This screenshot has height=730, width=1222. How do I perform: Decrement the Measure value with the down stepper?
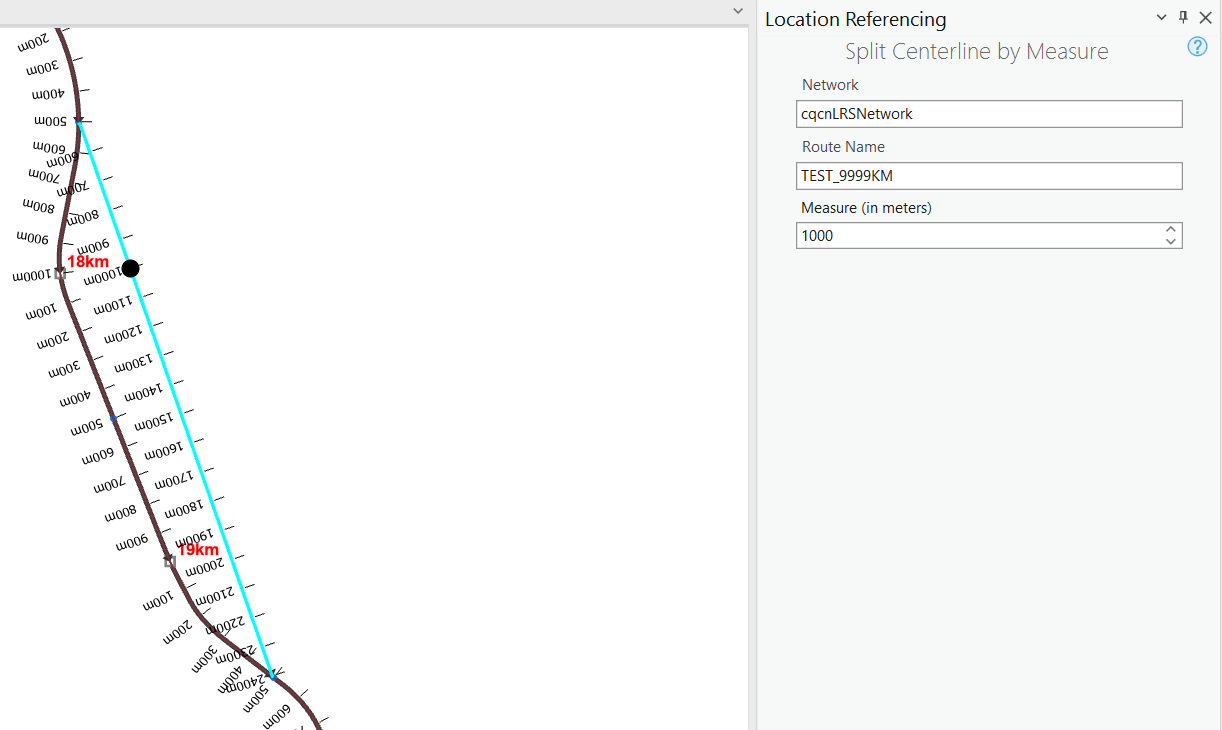tap(1170, 241)
